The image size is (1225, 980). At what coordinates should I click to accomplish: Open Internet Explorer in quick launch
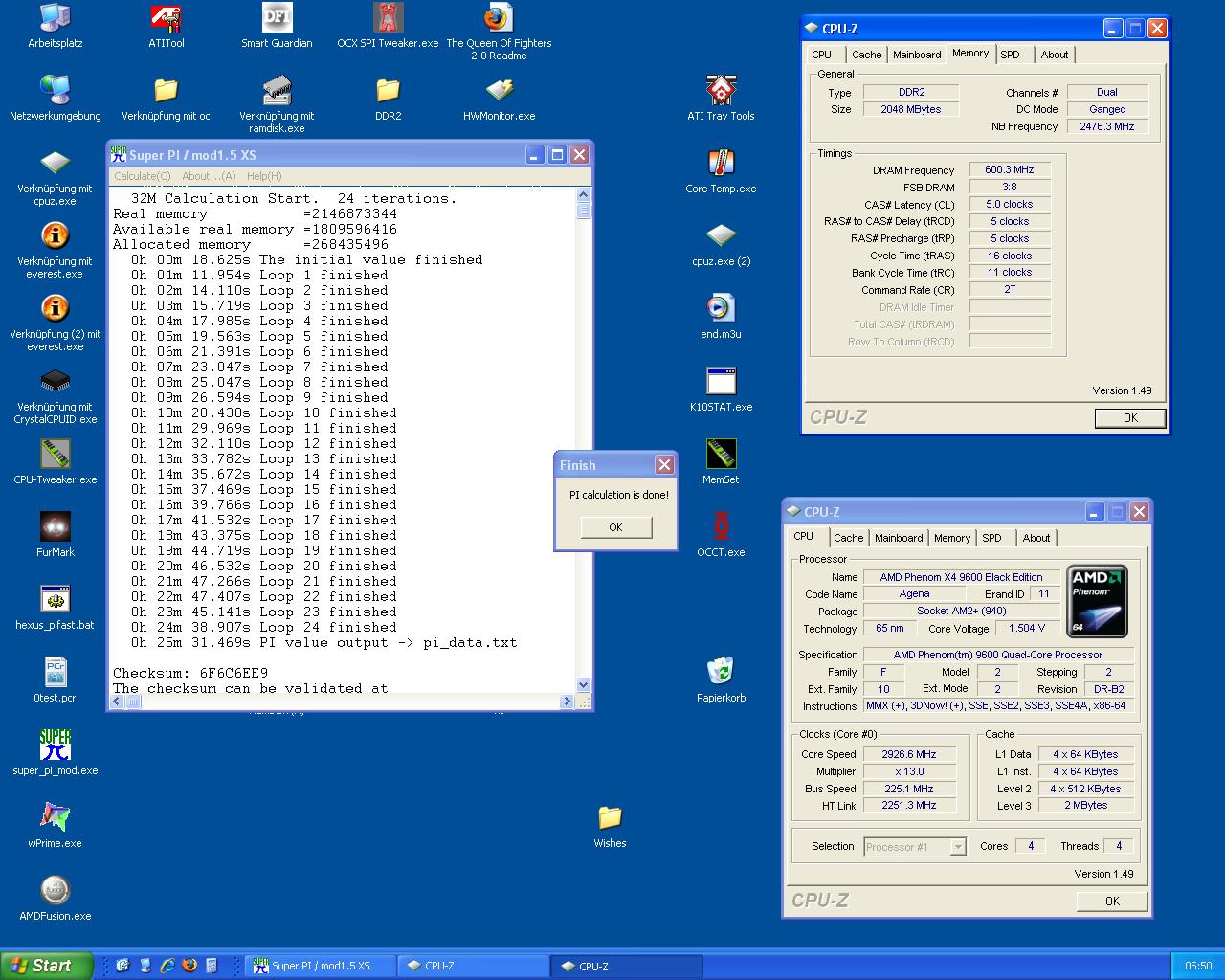click(x=167, y=965)
